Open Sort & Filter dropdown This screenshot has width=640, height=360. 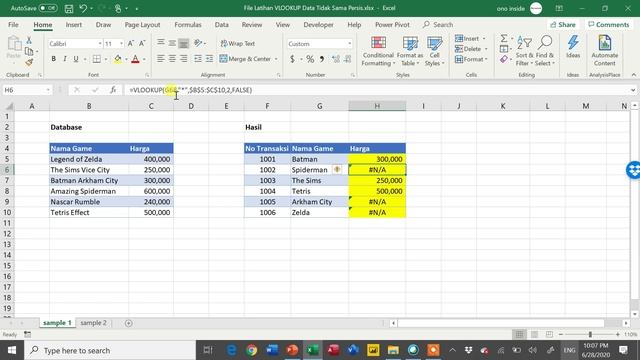click(524, 51)
